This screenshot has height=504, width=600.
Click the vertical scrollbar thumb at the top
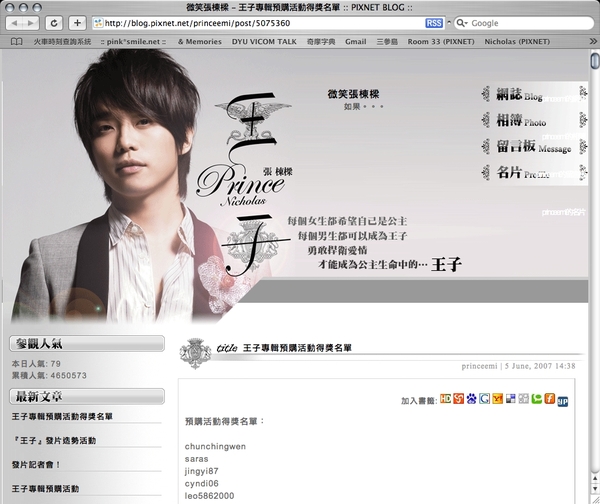click(x=595, y=61)
